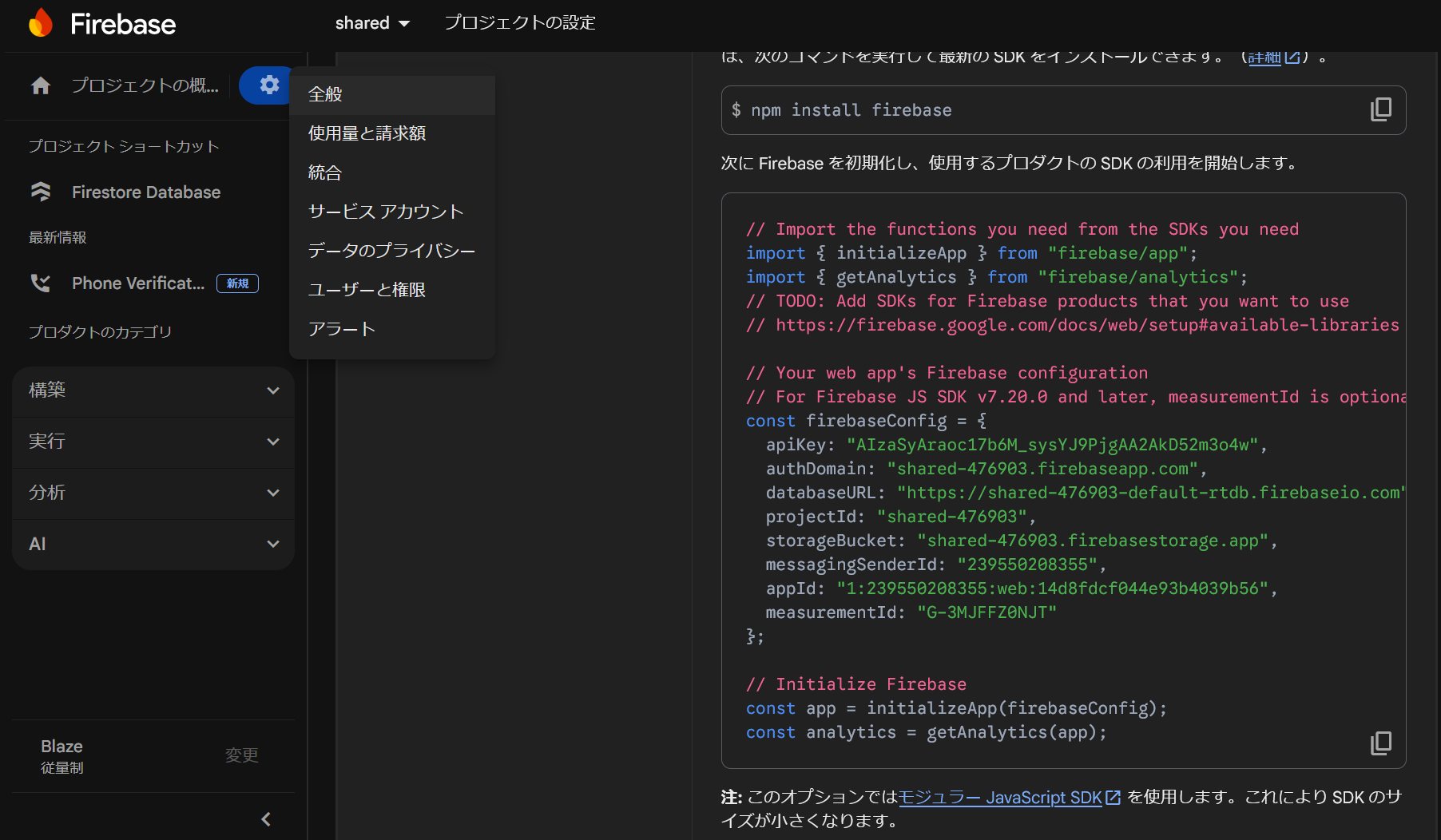Click the authDomain value line
1441x840 pixels.
(x=986, y=469)
